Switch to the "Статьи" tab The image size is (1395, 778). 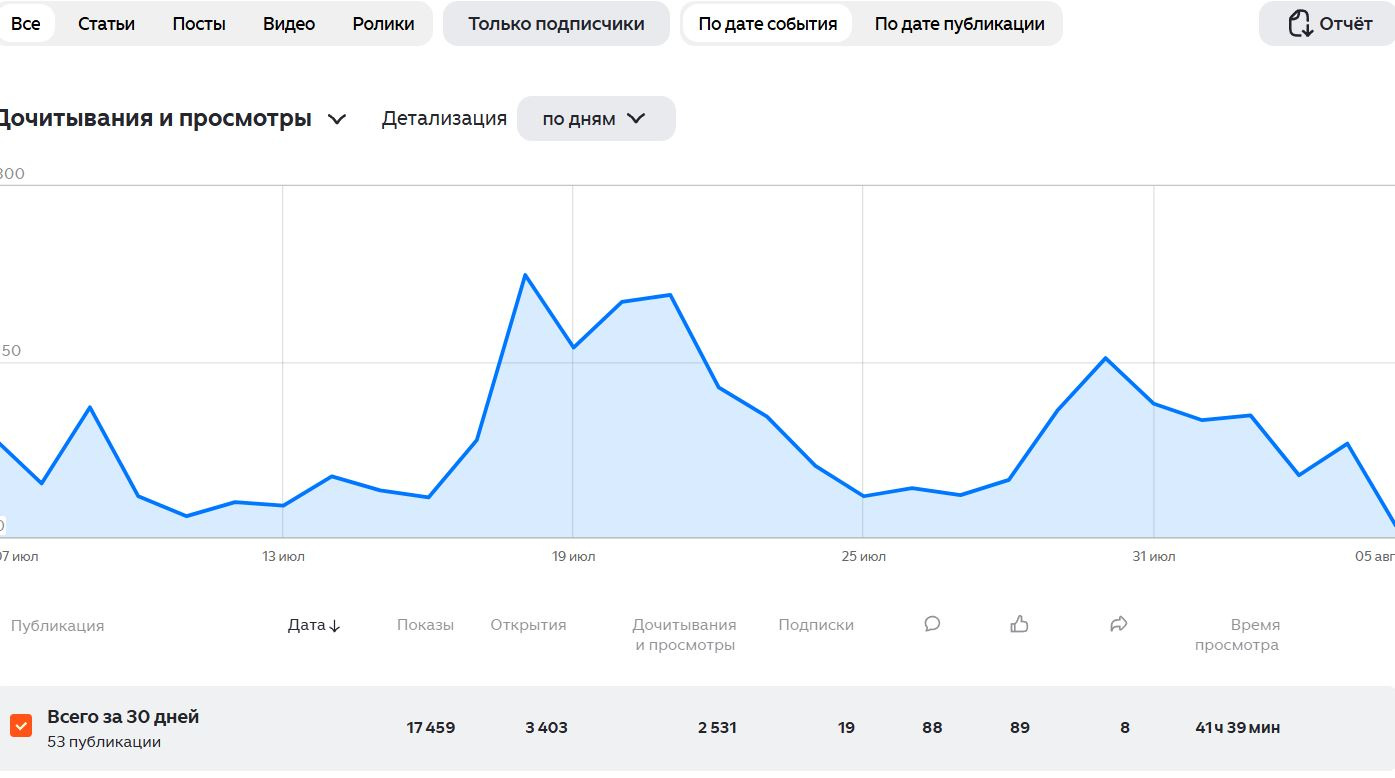(106, 24)
